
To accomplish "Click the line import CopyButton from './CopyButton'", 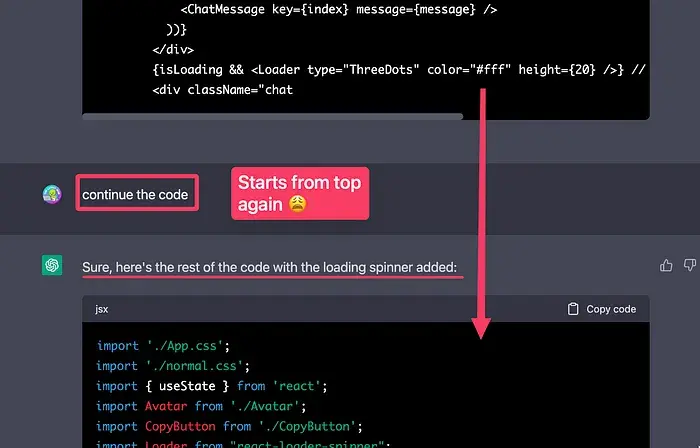I will tap(229, 426).
